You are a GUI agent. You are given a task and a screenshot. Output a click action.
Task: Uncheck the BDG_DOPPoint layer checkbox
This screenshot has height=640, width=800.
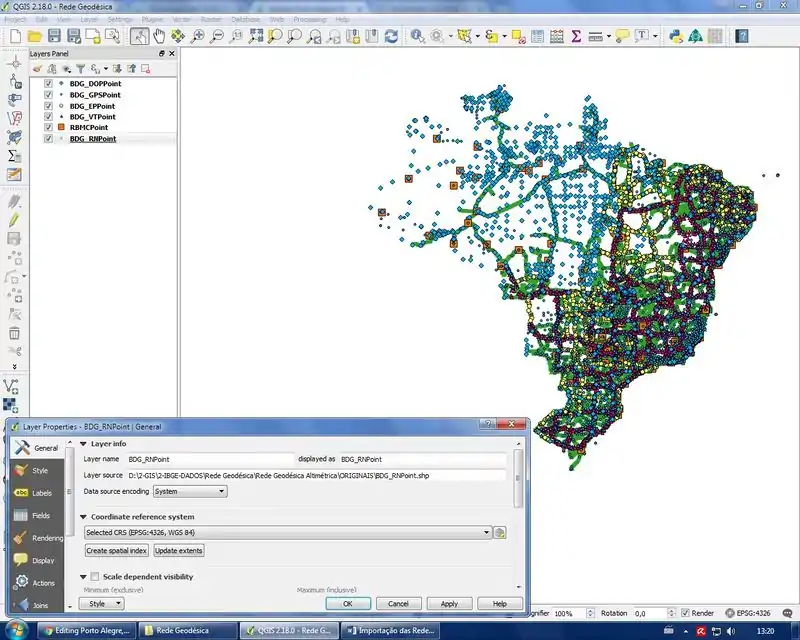coord(48,84)
